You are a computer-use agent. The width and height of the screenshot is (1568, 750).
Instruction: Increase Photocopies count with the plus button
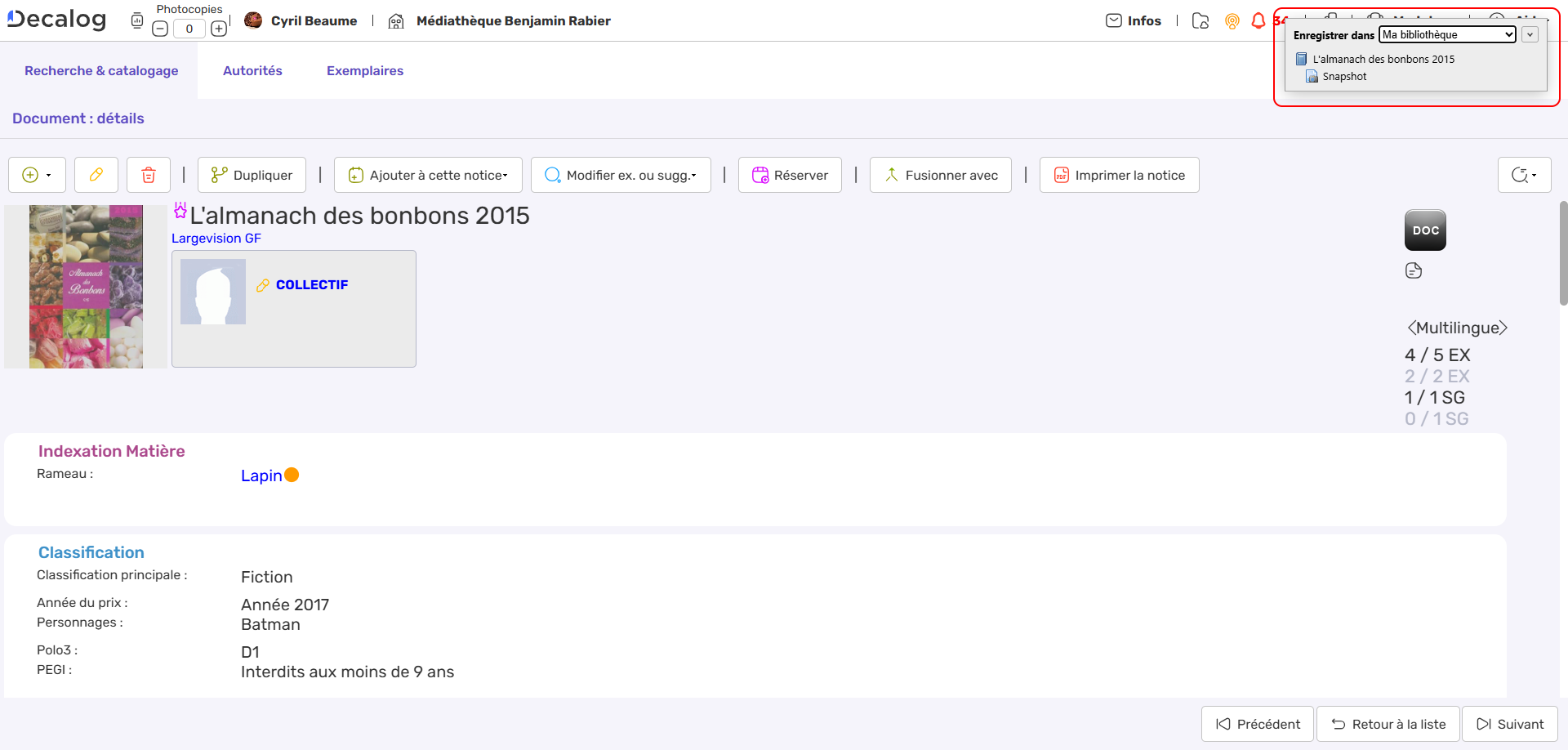point(218,27)
